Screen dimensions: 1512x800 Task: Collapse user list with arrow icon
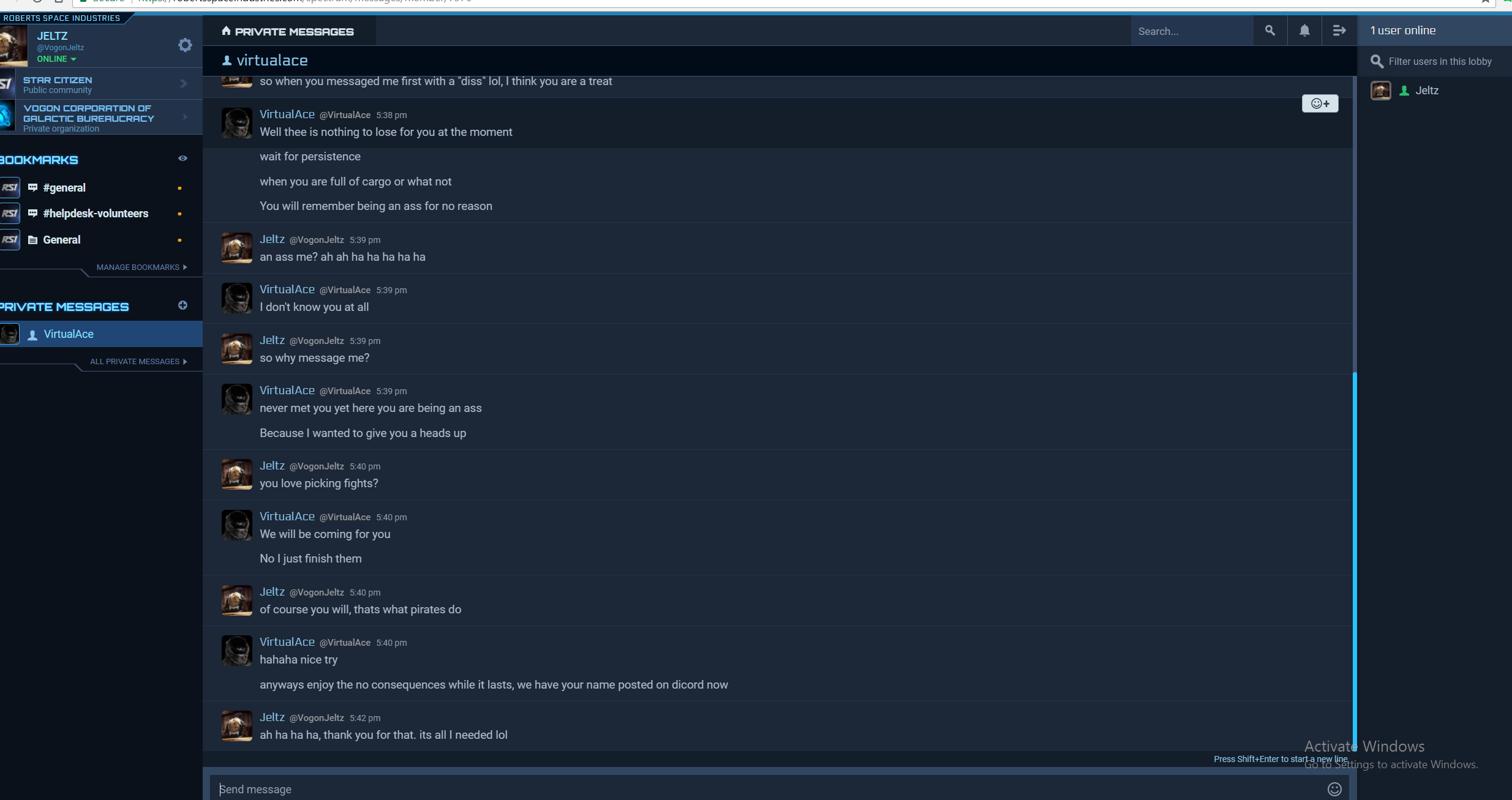(x=1339, y=31)
